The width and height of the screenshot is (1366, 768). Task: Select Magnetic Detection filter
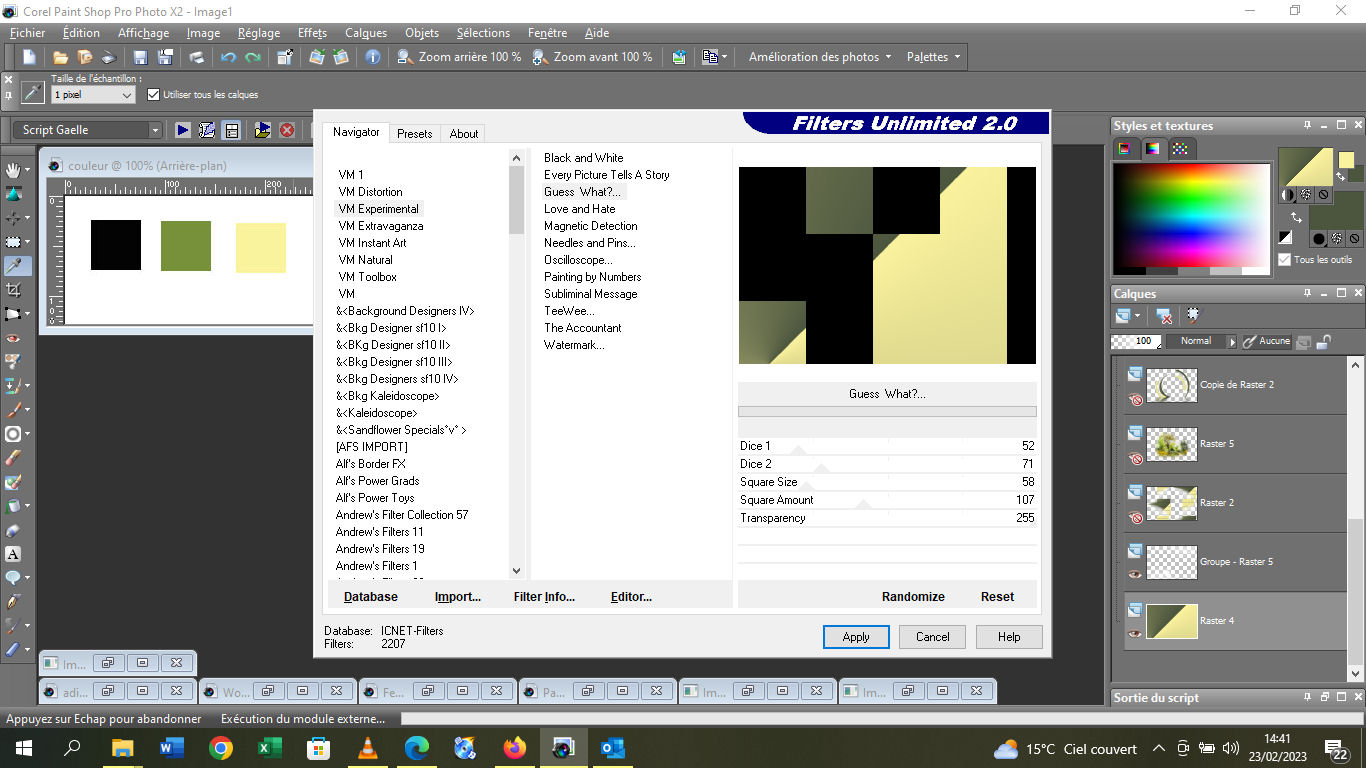[x=590, y=226]
